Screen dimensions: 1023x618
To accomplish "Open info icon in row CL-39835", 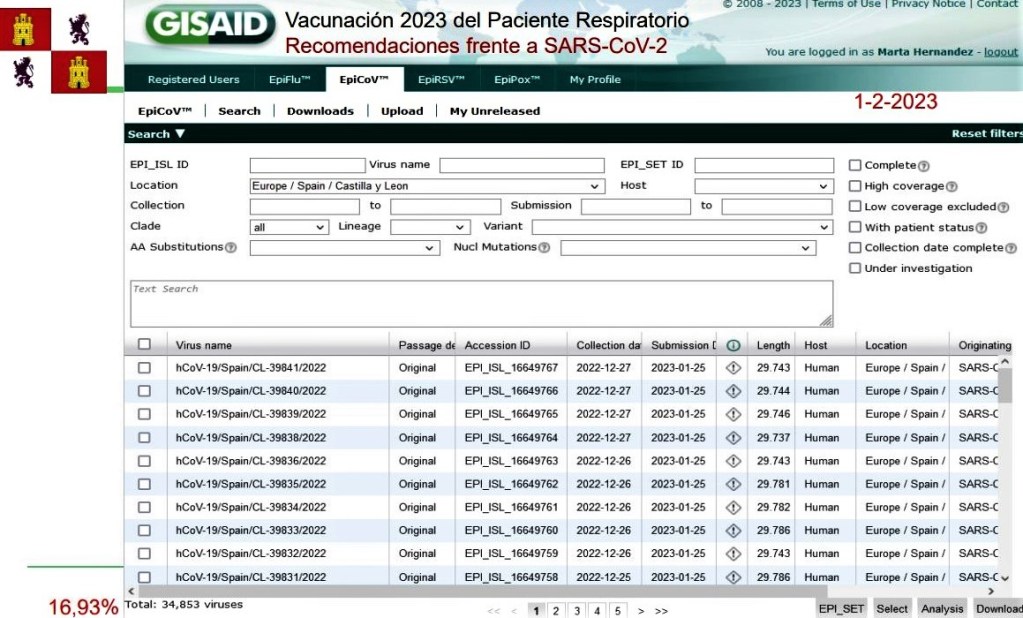I will tap(733, 484).
